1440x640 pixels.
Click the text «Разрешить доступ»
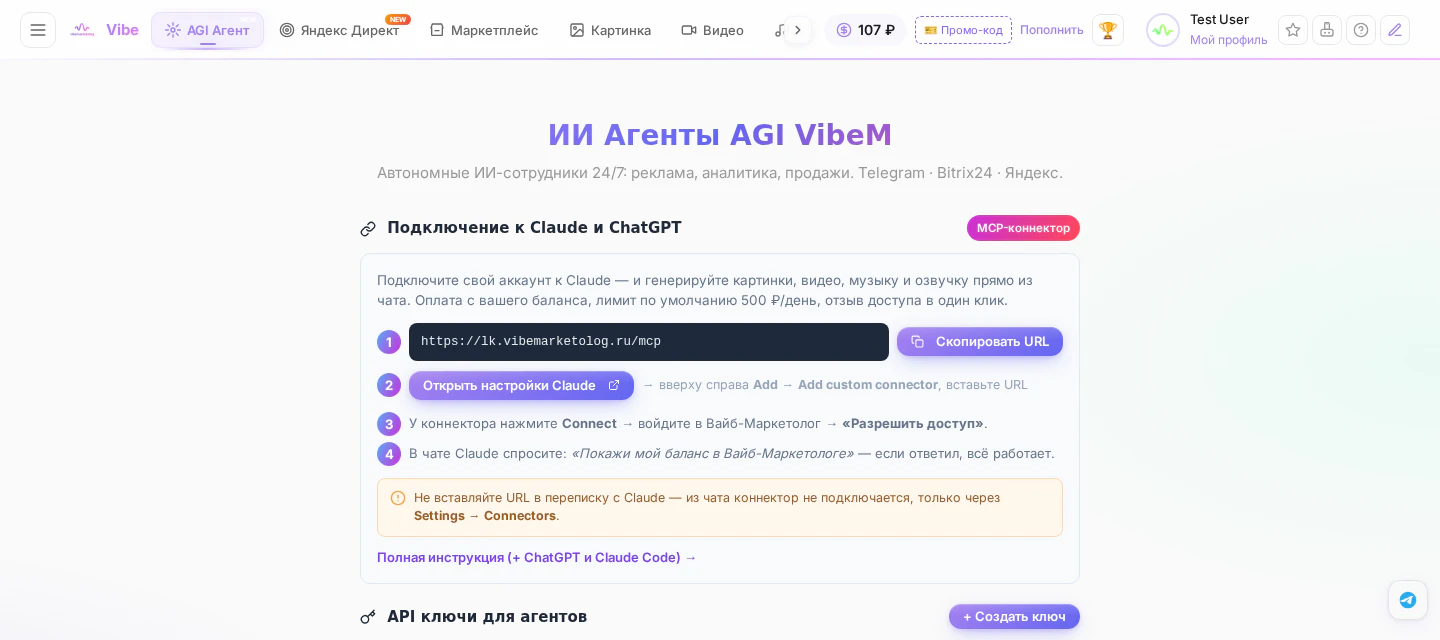tap(913, 423)
